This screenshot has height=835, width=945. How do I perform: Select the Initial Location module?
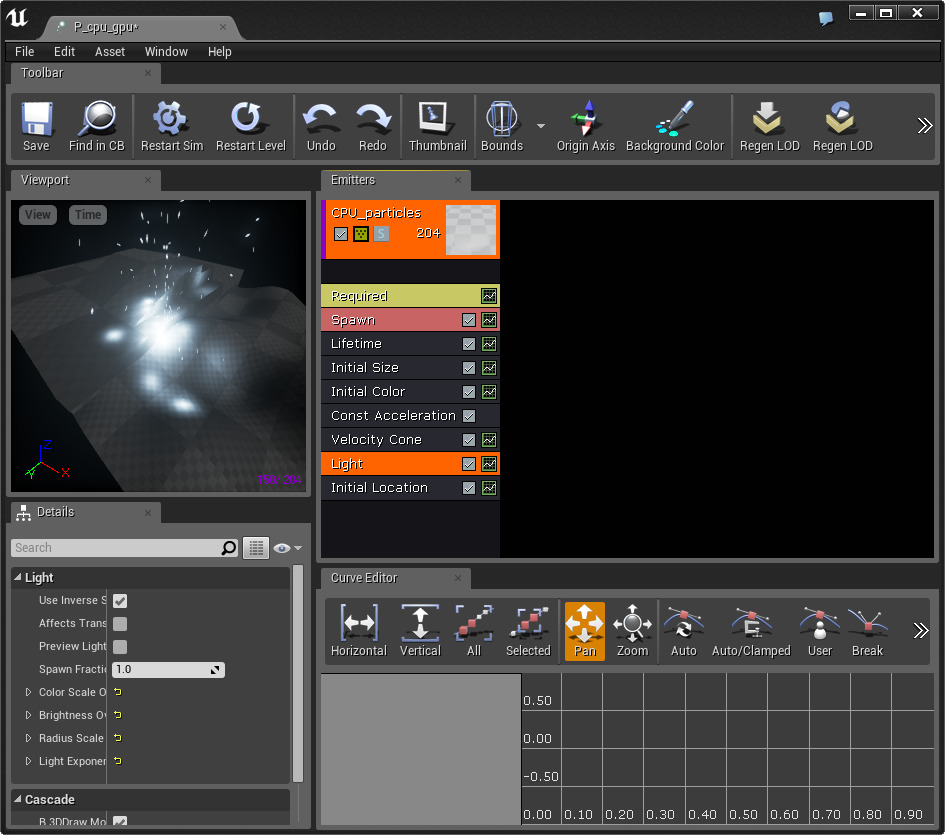(x=379, y=488)
